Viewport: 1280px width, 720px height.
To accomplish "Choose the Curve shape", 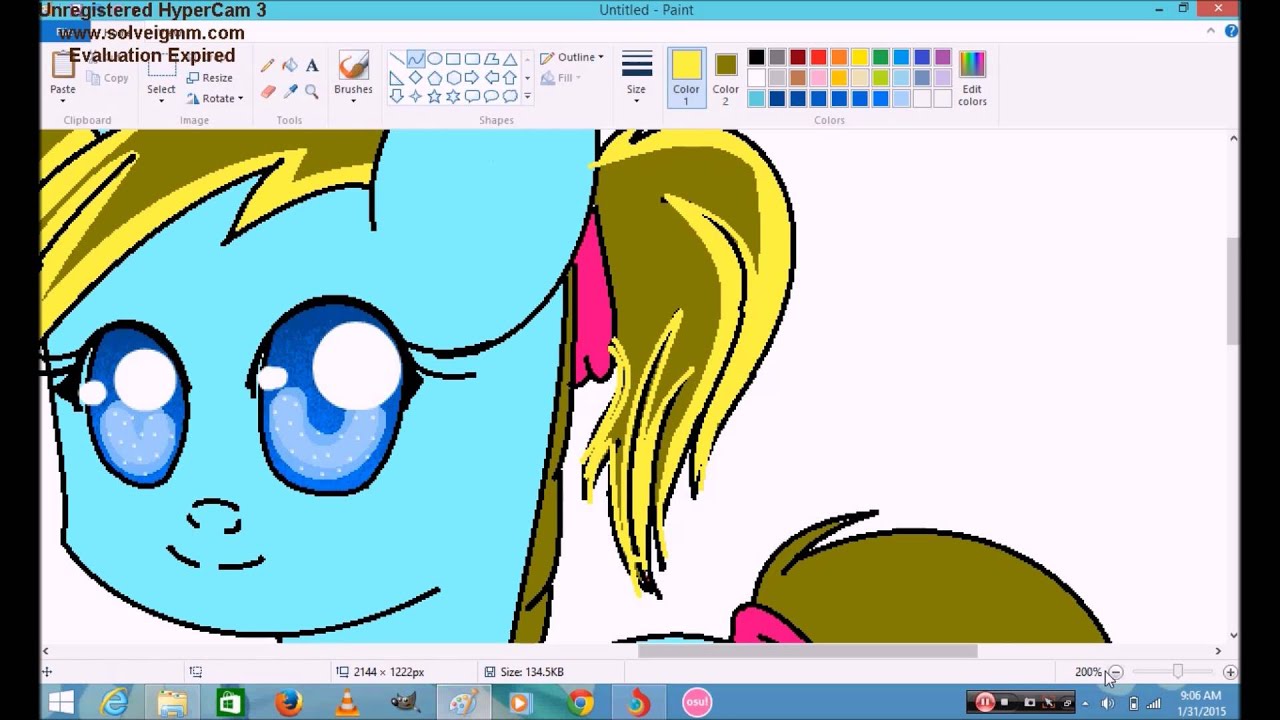I will (x=416, y=59).
